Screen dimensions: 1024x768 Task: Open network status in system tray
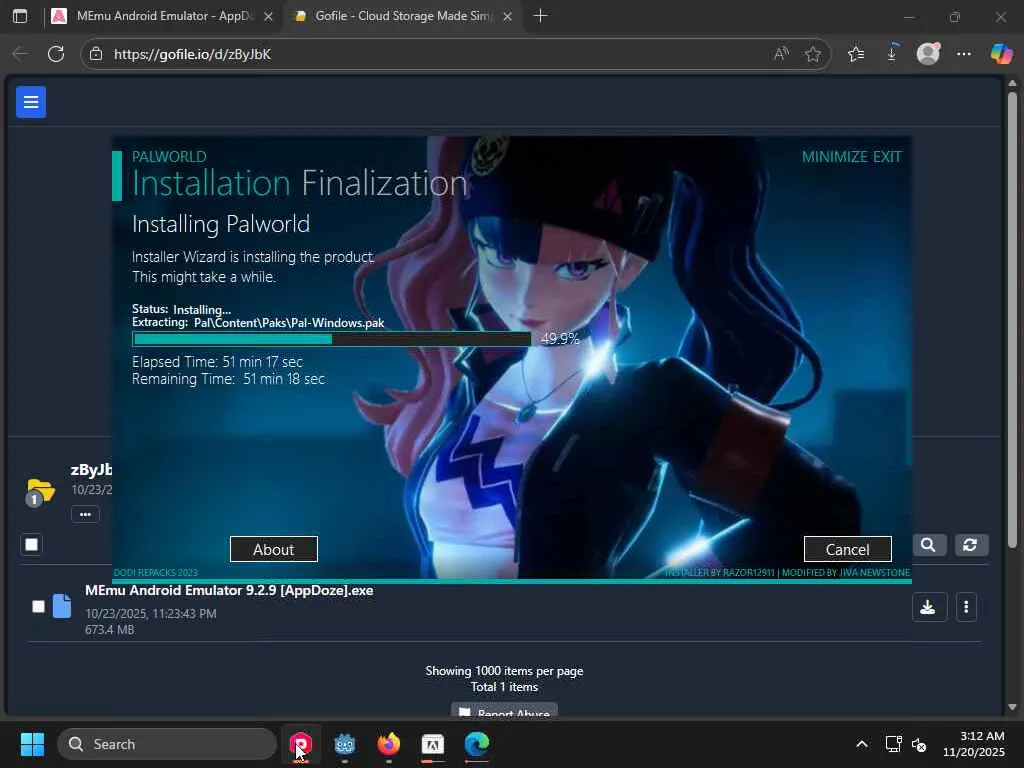tap(893, 744)
